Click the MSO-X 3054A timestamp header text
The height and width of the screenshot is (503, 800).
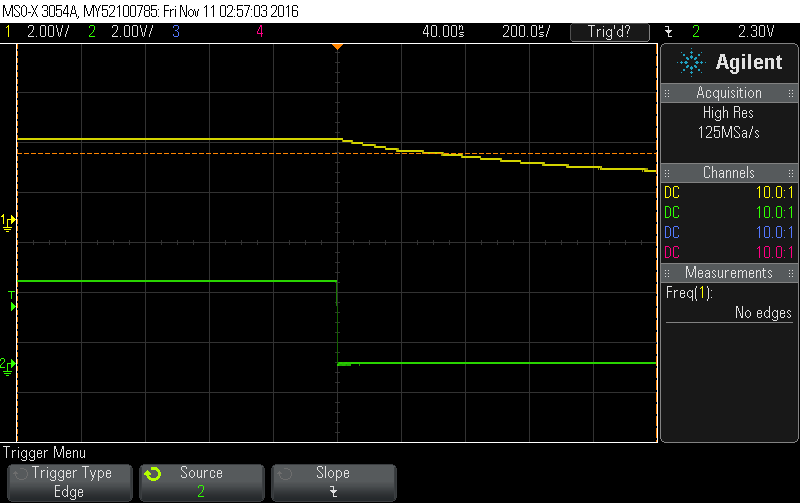pos(151,11)
